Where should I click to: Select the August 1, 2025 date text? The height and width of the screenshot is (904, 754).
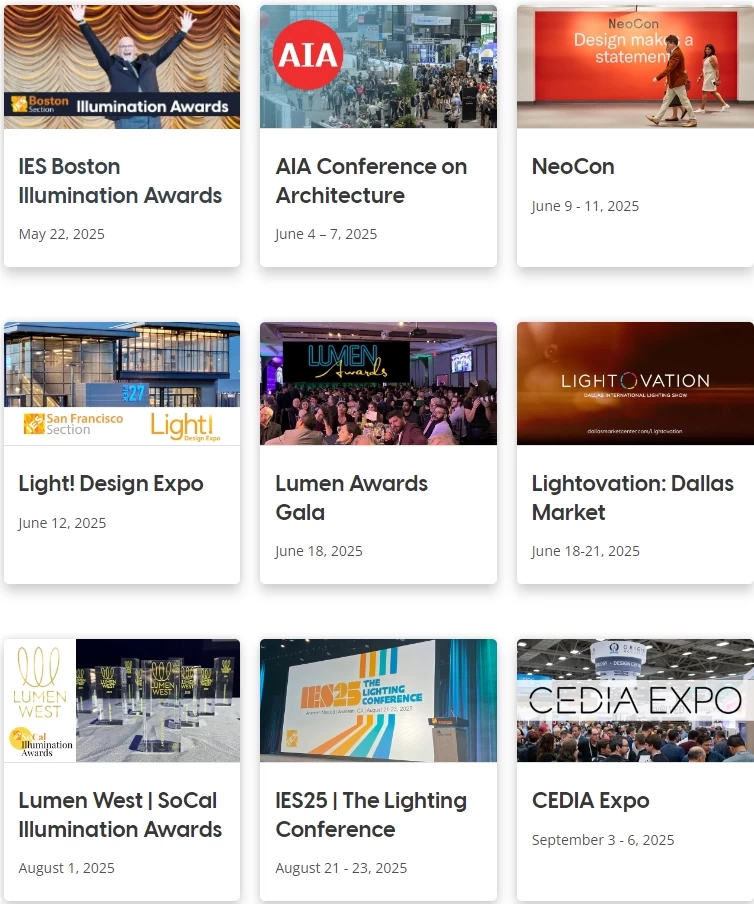coord(66,868)
